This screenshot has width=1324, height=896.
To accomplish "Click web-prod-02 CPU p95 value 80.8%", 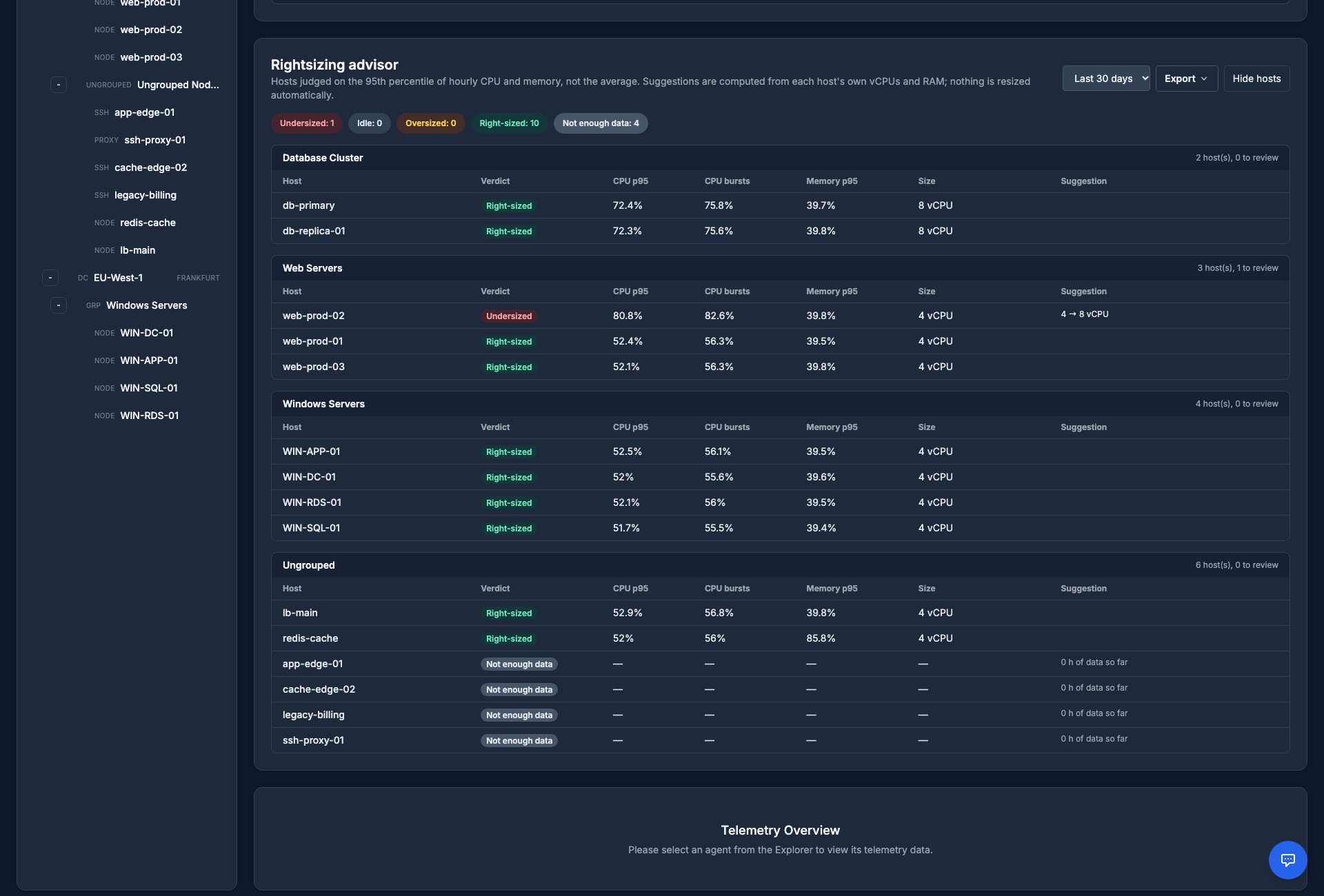I will pyautogui.click(x=628, y=316).
